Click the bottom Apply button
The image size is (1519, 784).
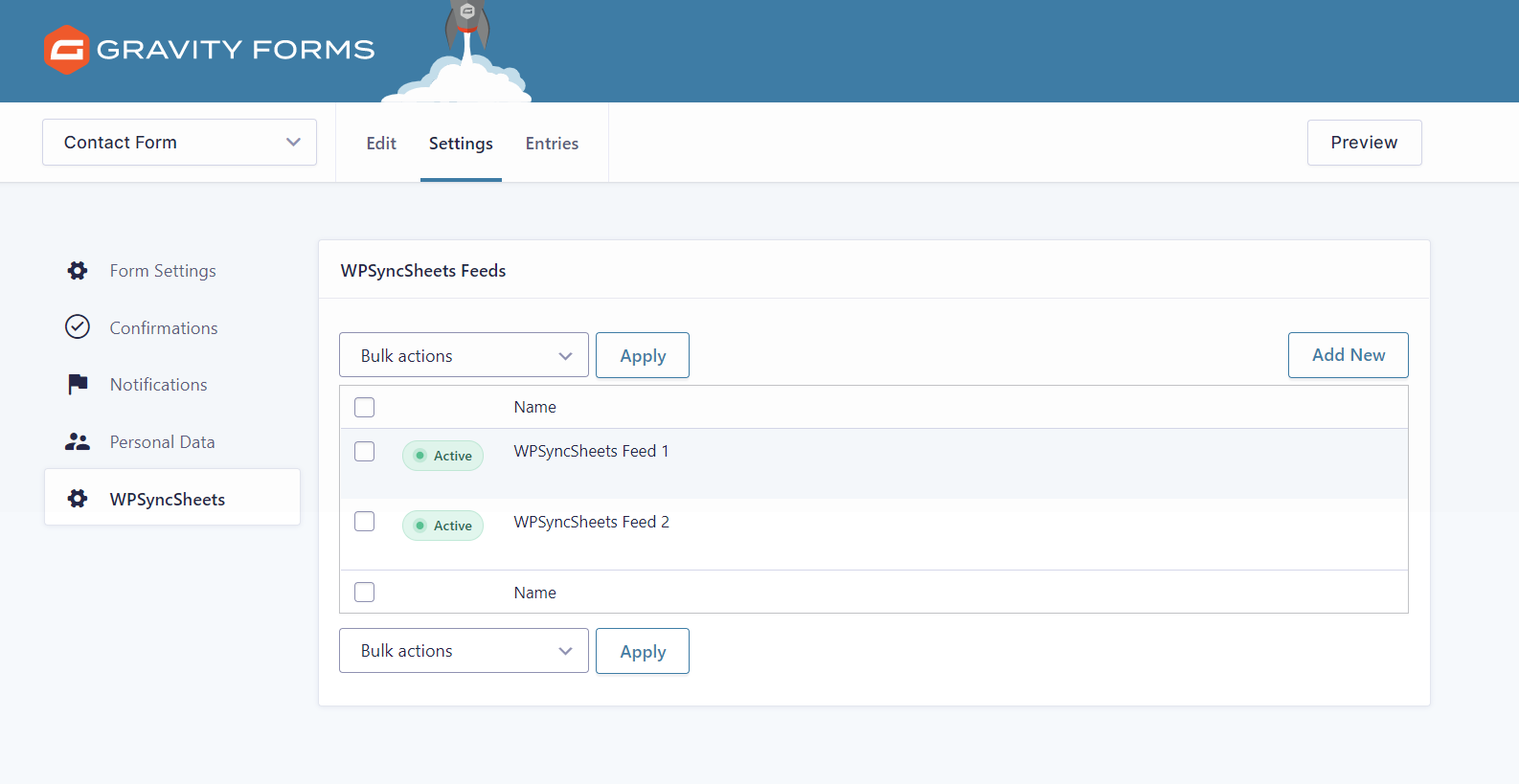643,651
